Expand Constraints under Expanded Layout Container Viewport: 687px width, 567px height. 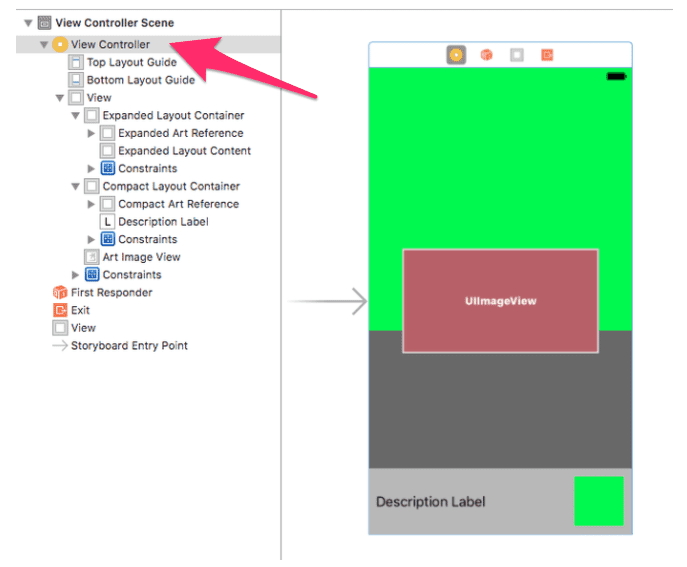[x=92, y=169]
